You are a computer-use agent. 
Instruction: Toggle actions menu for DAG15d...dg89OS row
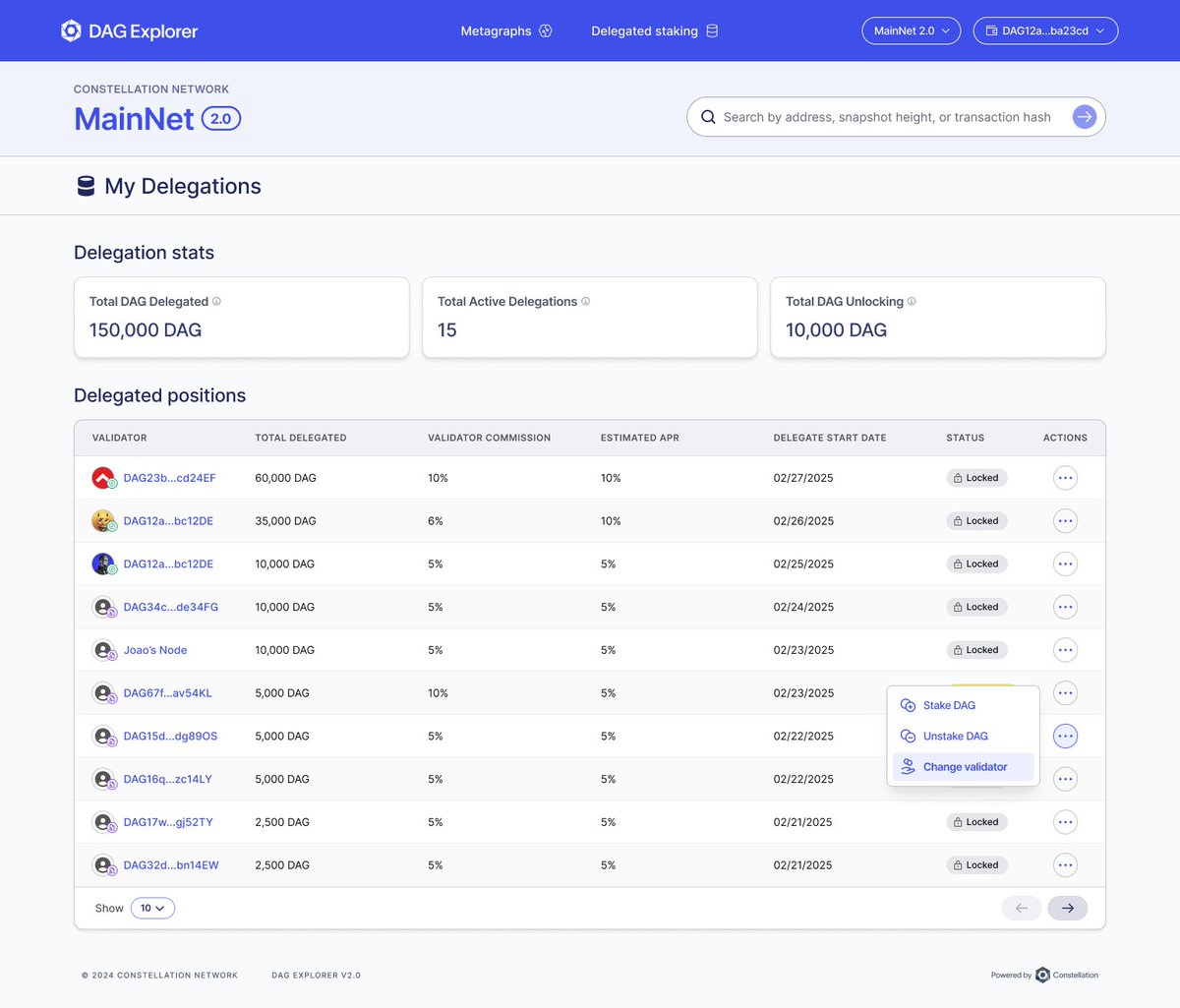pyautogui.click(x=1065, y=736)
